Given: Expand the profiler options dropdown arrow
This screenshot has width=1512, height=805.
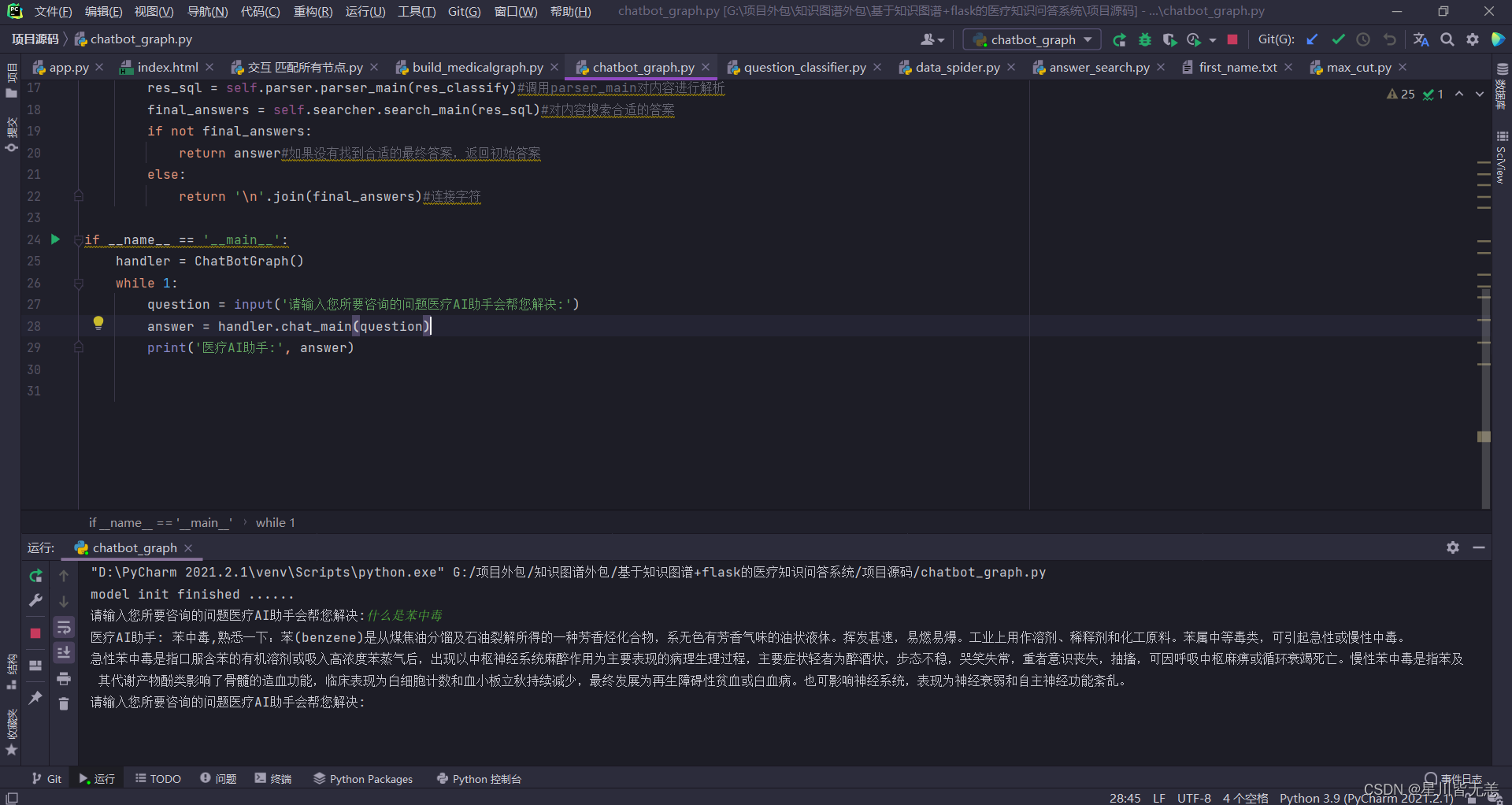Looking at the screenshot, I should click(1213, 41).
